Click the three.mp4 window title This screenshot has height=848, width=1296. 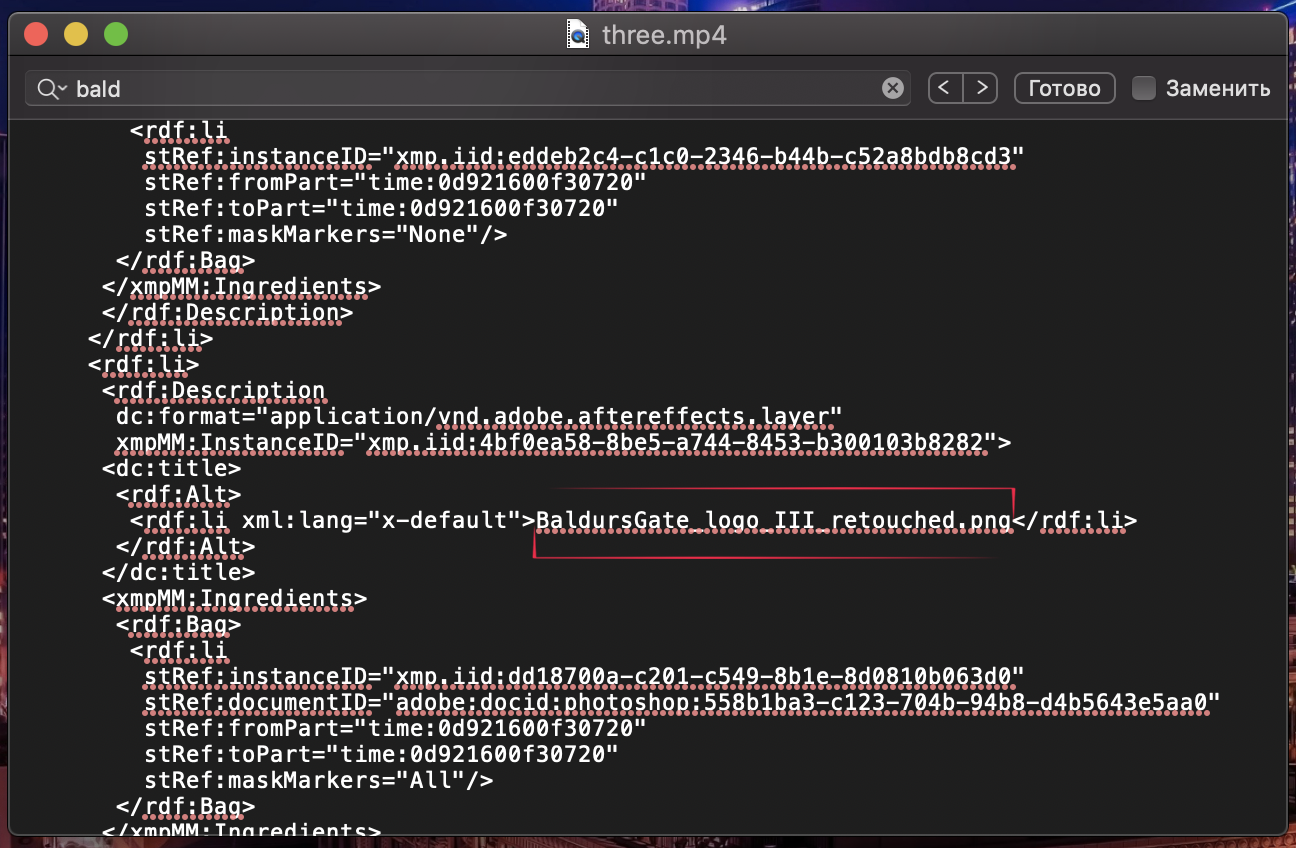point(664,36)
